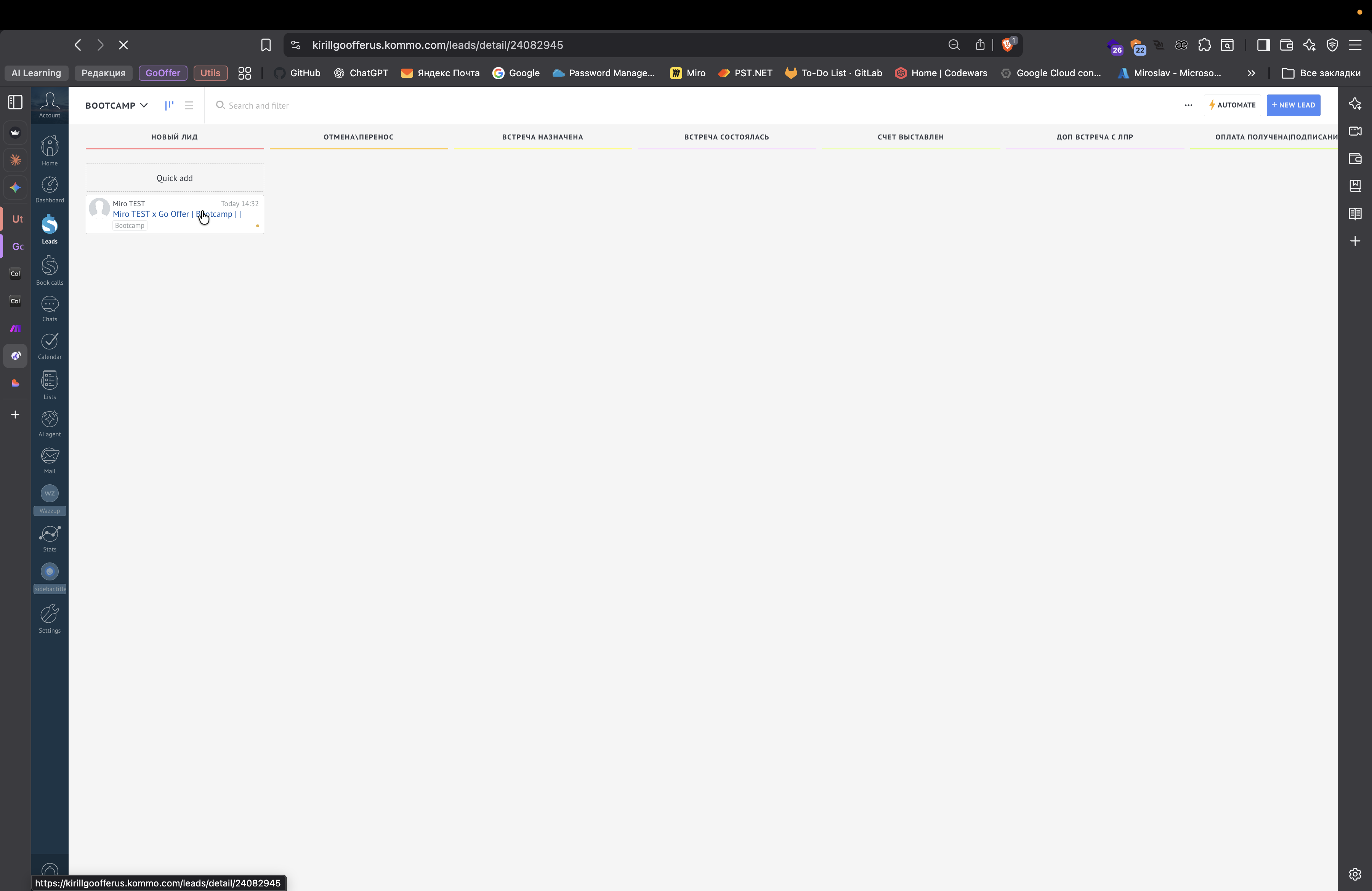Click the NEW LEAD button
This screenshot has height=891, width=1372.
(x=1293, y=106)
